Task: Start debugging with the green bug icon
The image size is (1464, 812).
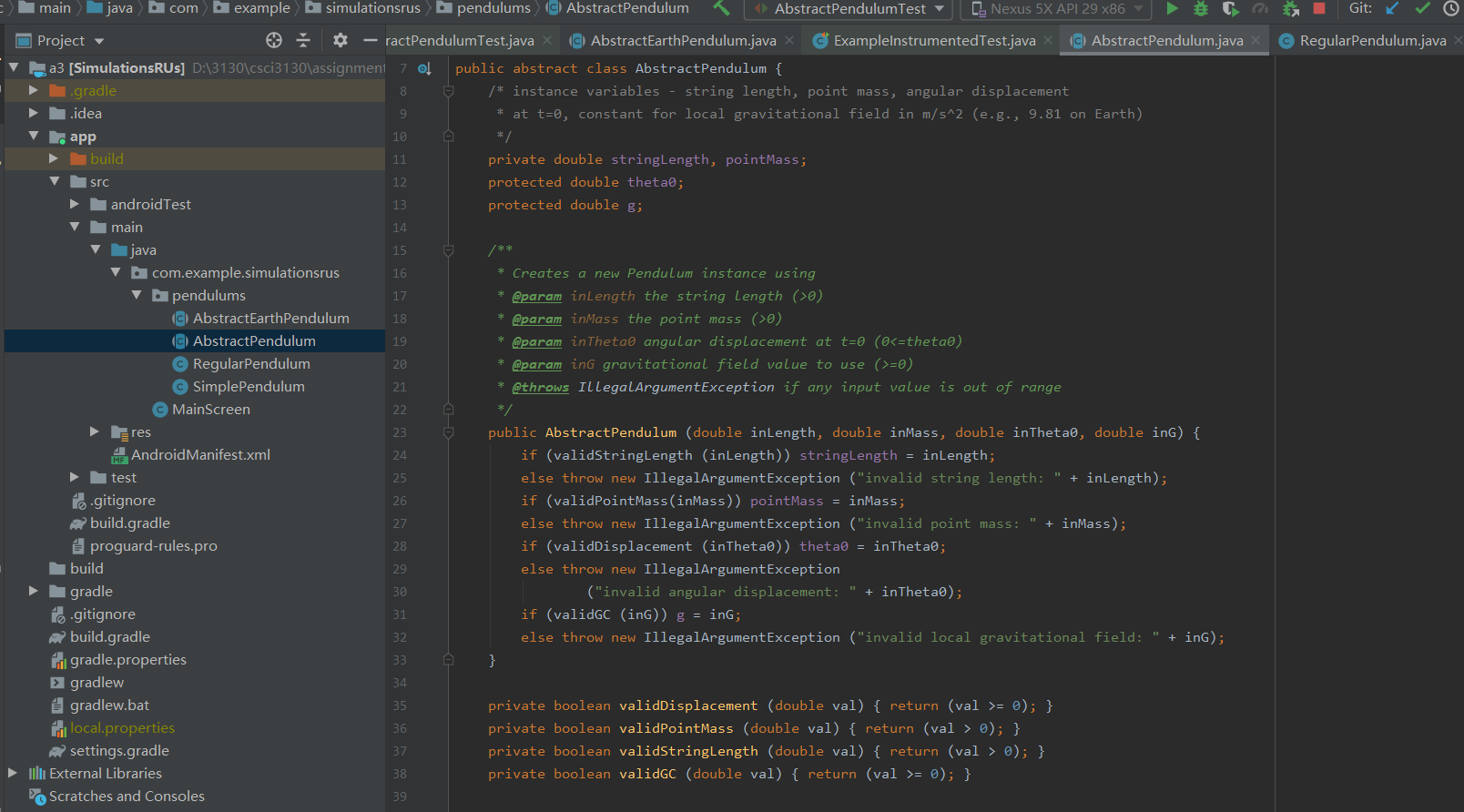Action: 1201,9
